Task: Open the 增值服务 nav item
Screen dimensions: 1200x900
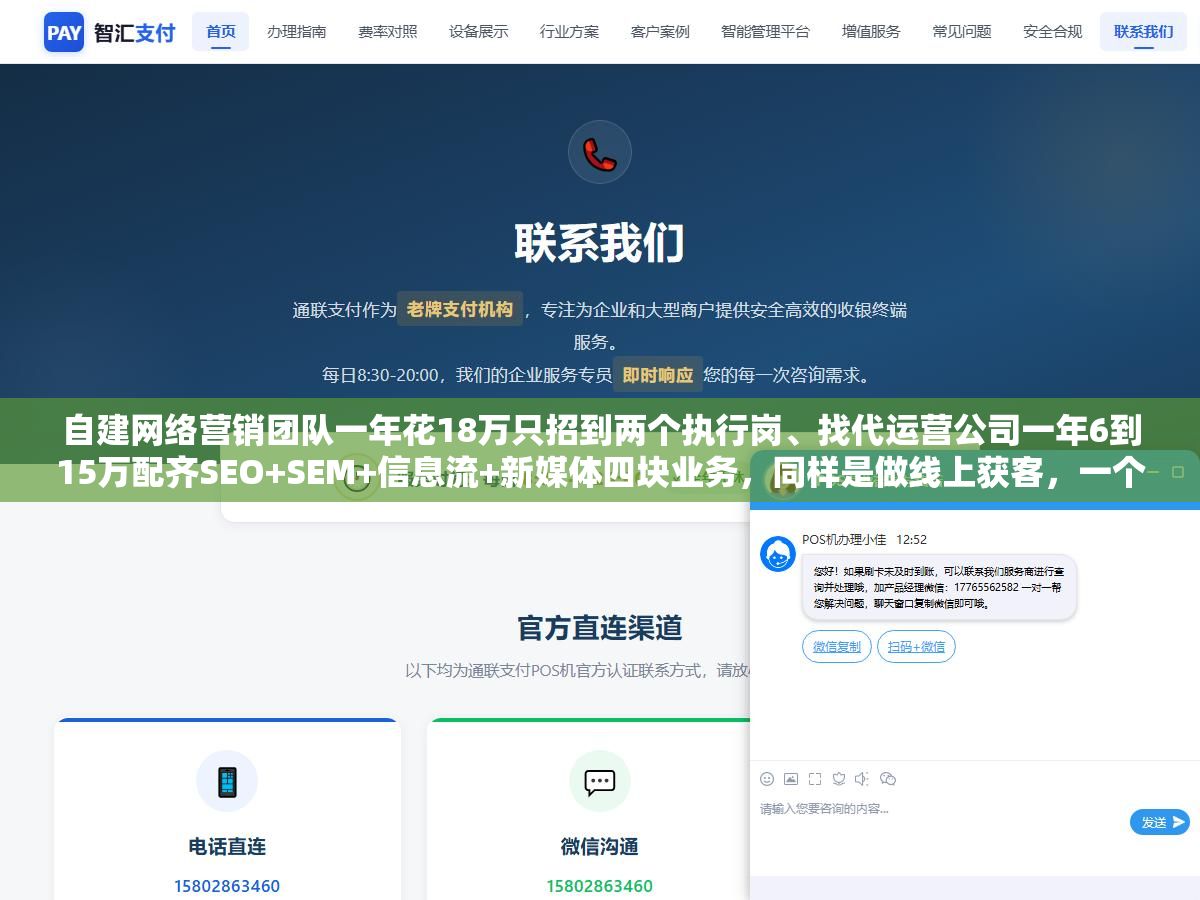Action: click(871, 32)
